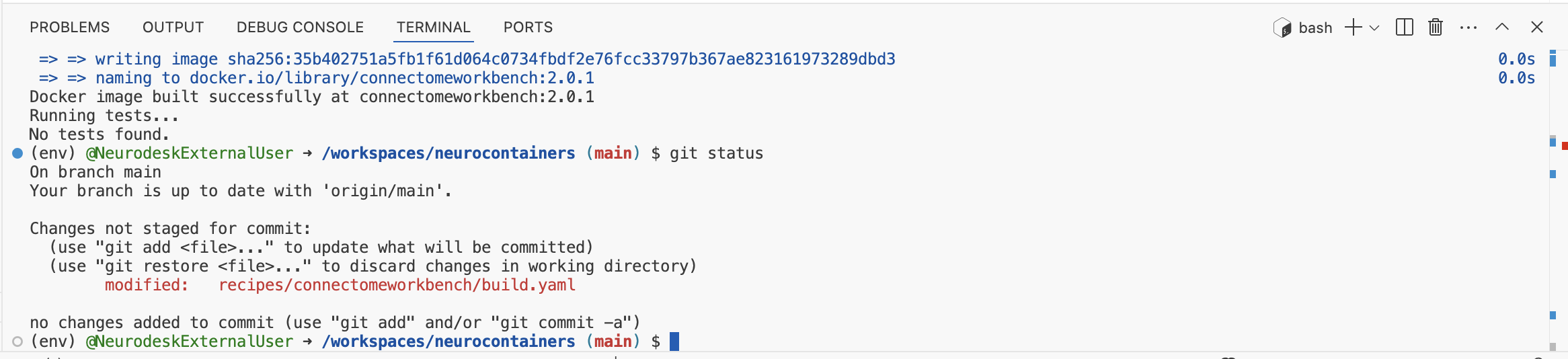Viewport: 1568px width, 359px height.
Task: Show the PORTS tab
Action: coord(528,28)
